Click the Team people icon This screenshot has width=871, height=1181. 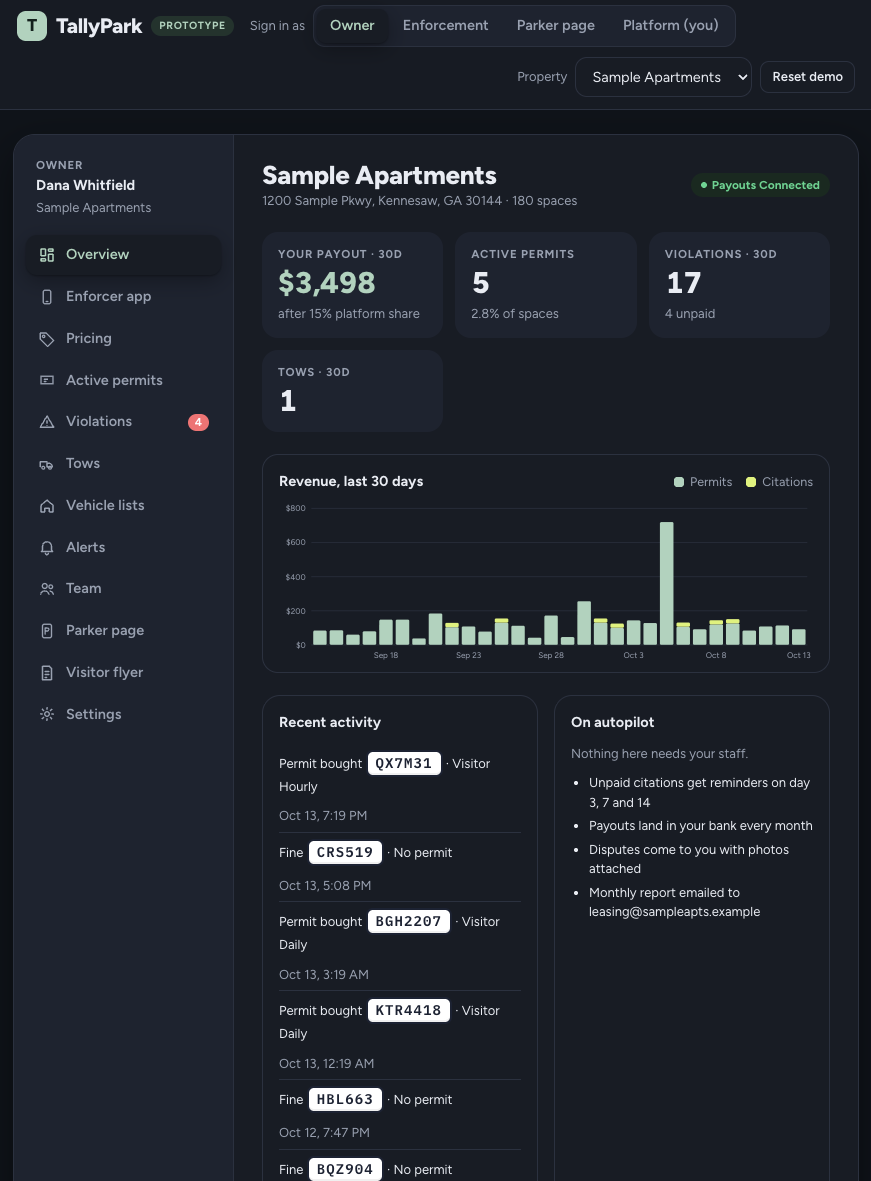click(47, 589)
